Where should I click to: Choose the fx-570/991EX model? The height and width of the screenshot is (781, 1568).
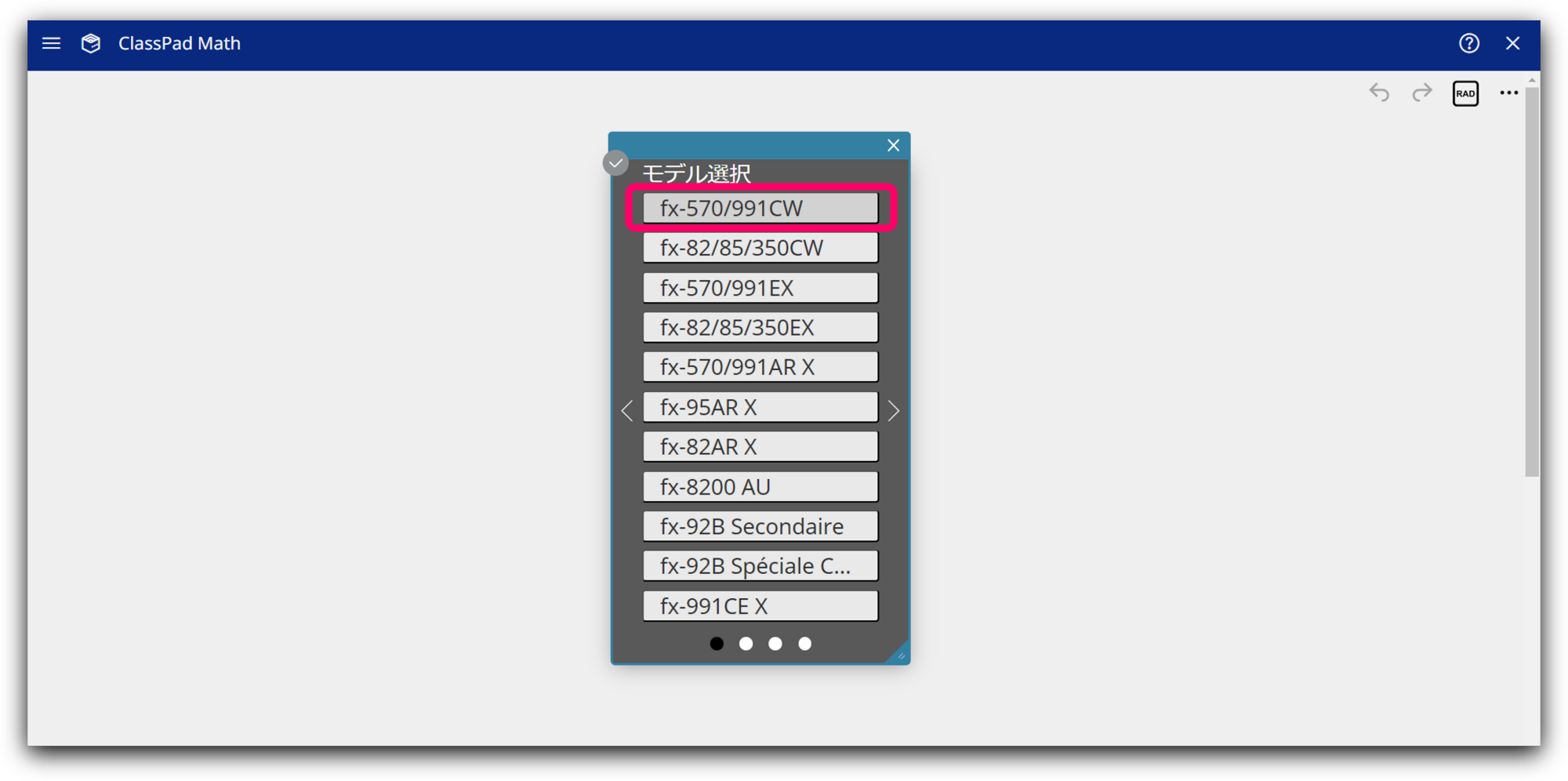point(760,288)
